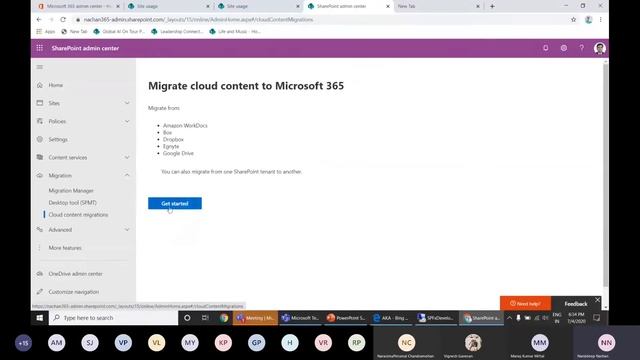Open Microsoft Teams taskbar item
Image resolution: width=640 pixels, height=360 pixels.
(x=300, y=318)
